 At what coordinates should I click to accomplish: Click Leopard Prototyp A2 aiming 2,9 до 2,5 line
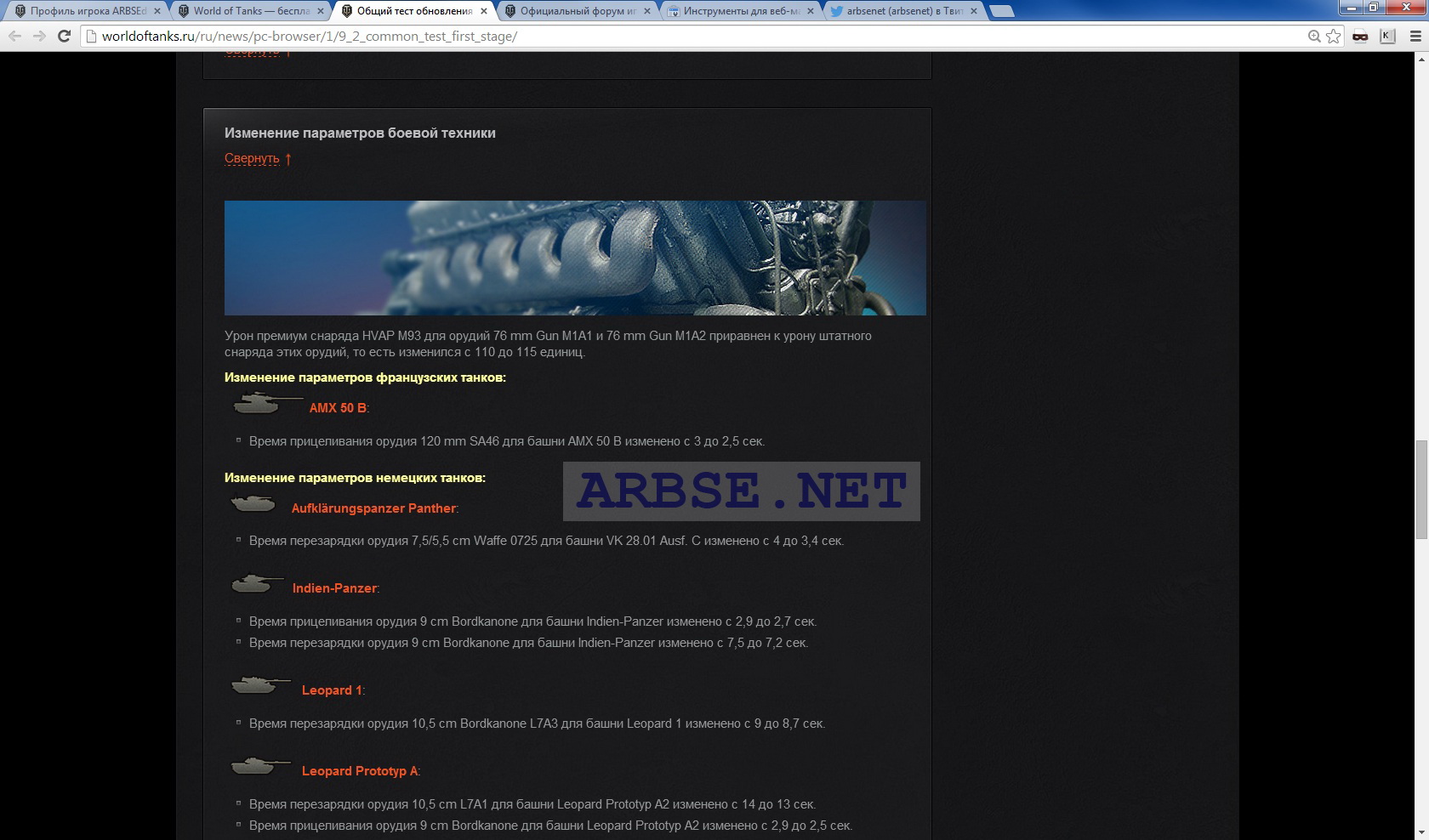point(550,826)
